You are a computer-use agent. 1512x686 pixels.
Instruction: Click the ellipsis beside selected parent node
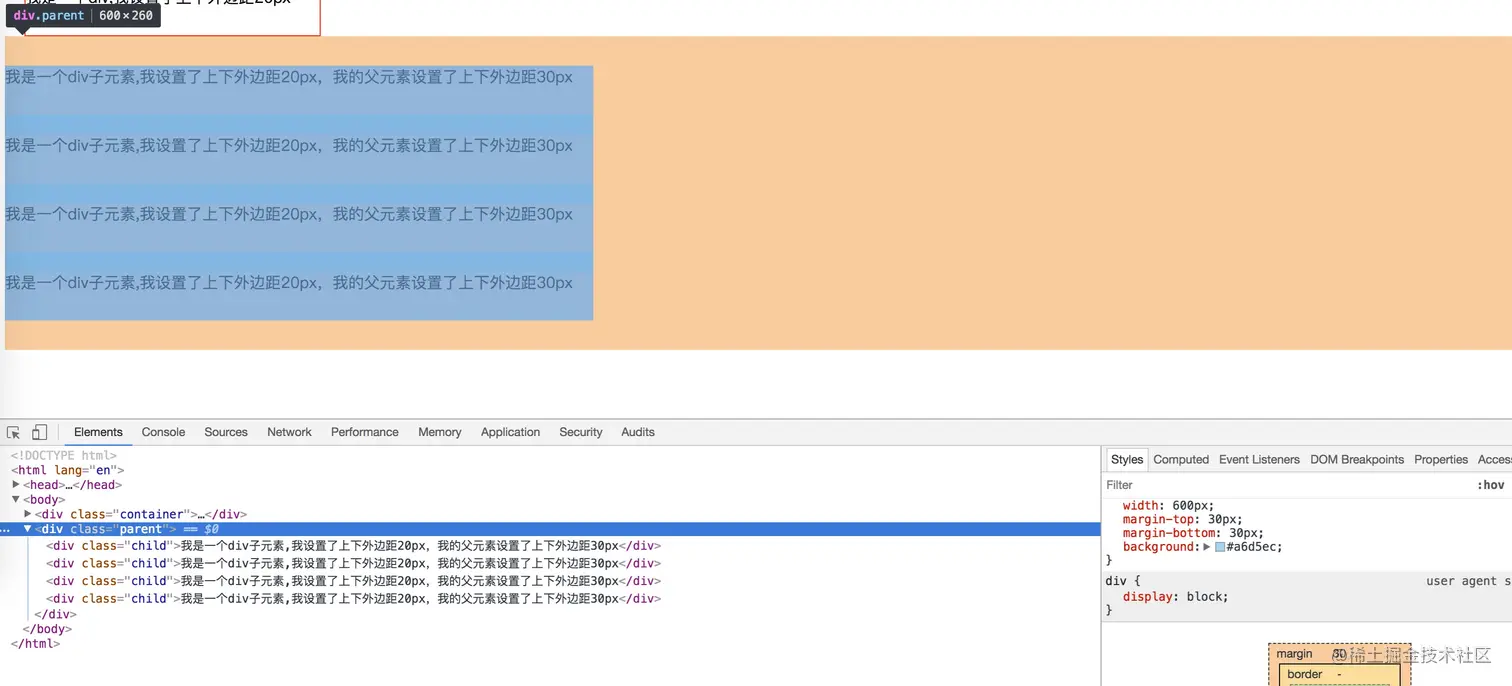tap(6, 530)
